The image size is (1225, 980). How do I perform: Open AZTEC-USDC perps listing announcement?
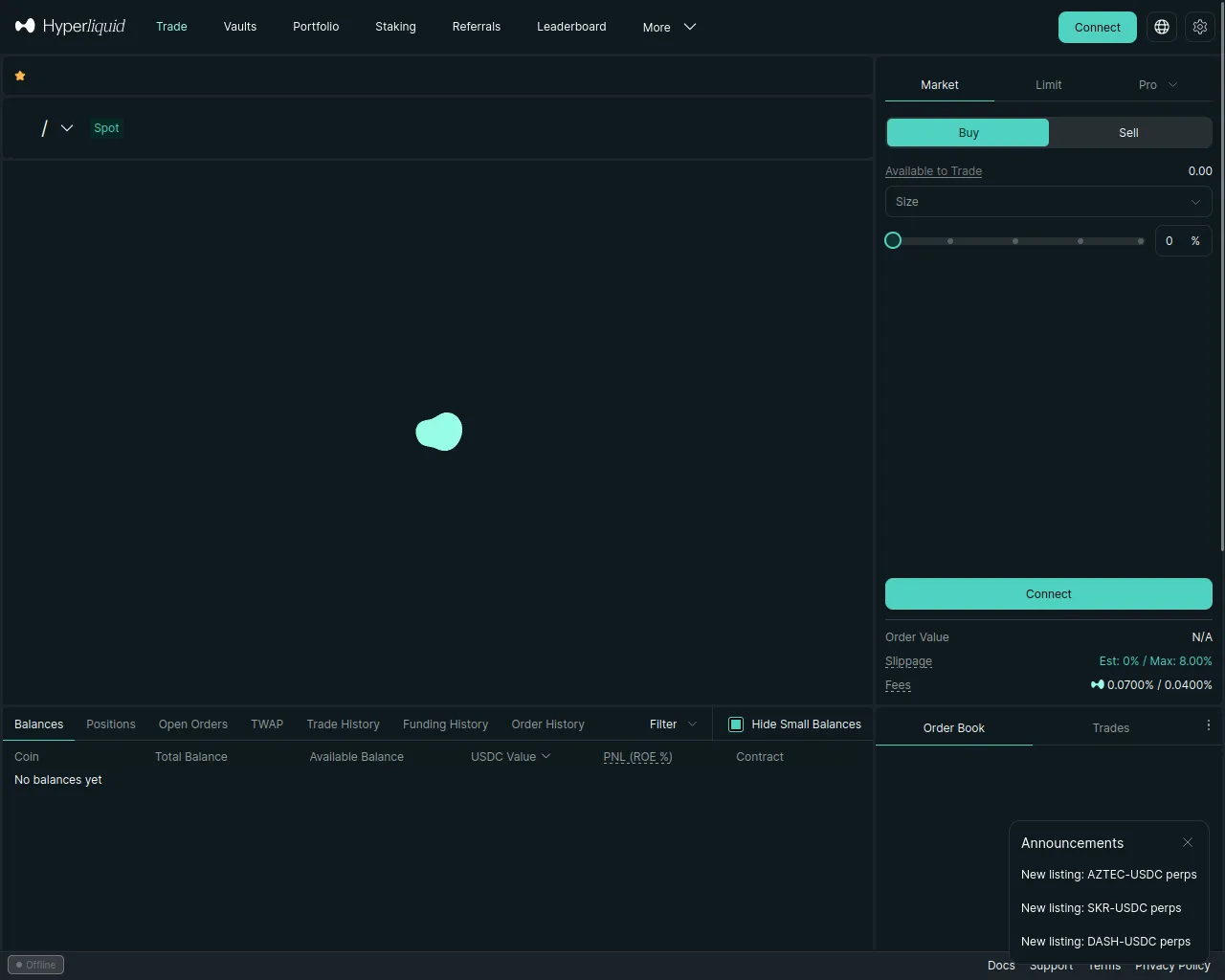point(1108,875)
